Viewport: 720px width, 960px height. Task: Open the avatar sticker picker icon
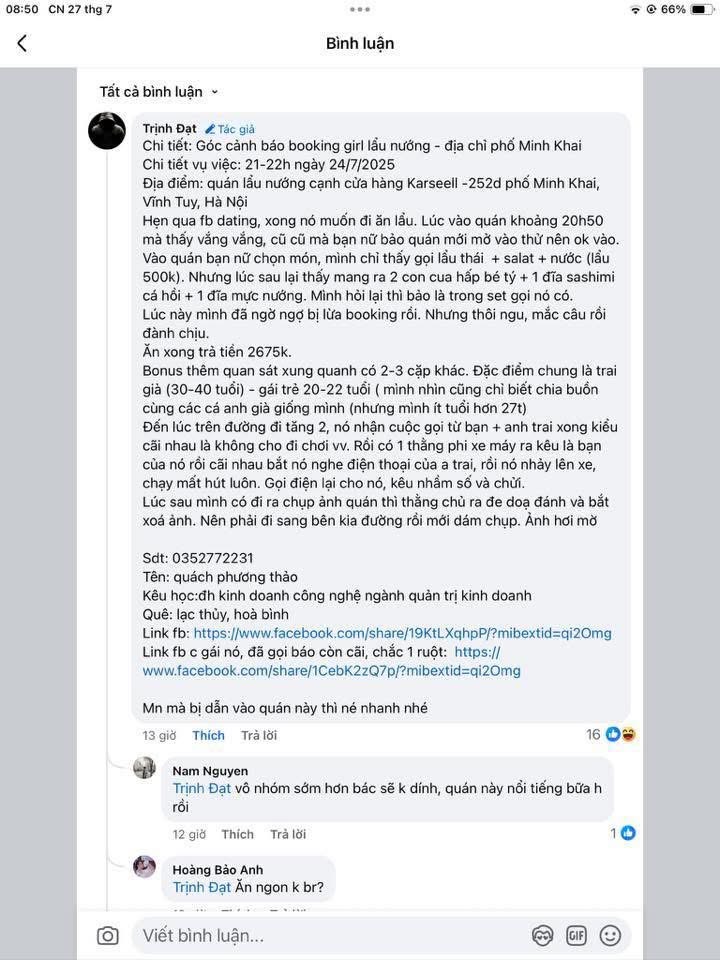coord(543,935)
